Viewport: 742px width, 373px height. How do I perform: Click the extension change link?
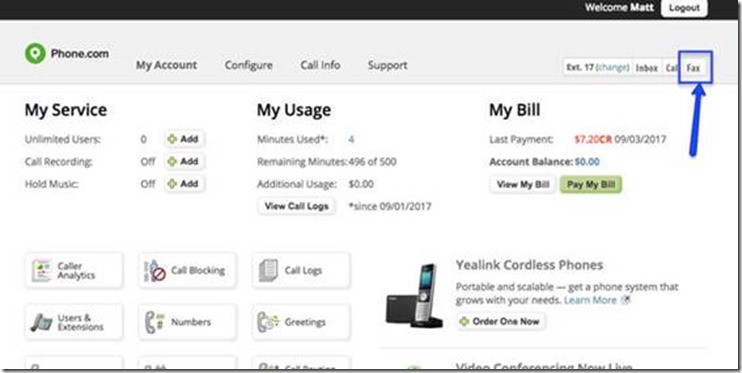(613, 67)
